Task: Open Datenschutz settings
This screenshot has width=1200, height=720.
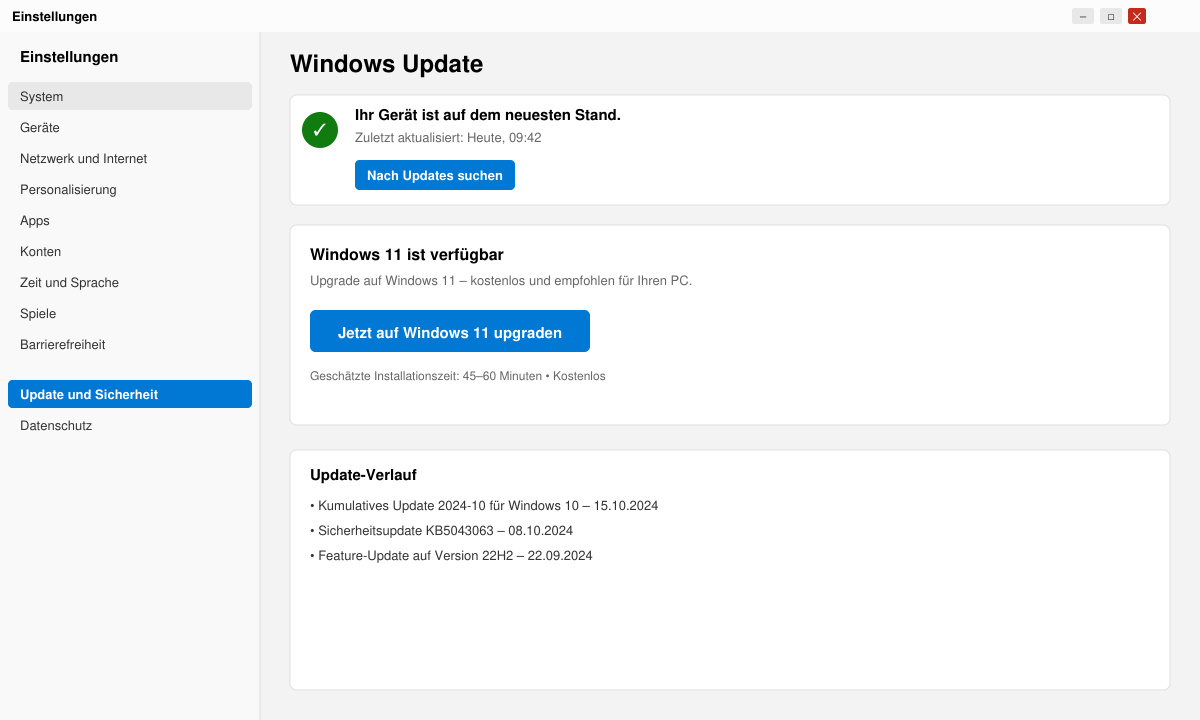Action: pyautogui.click(x=130, y=425)
